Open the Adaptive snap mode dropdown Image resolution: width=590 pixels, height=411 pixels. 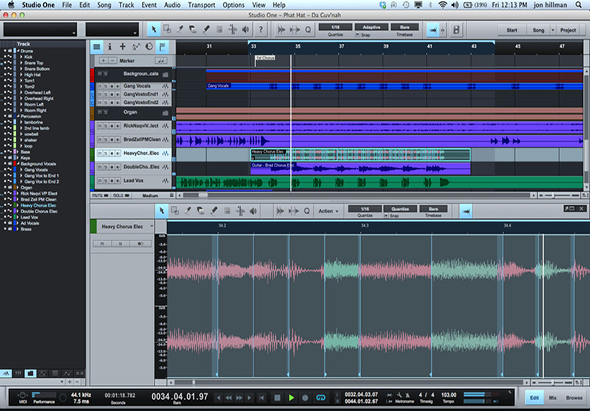pos(371,27)
